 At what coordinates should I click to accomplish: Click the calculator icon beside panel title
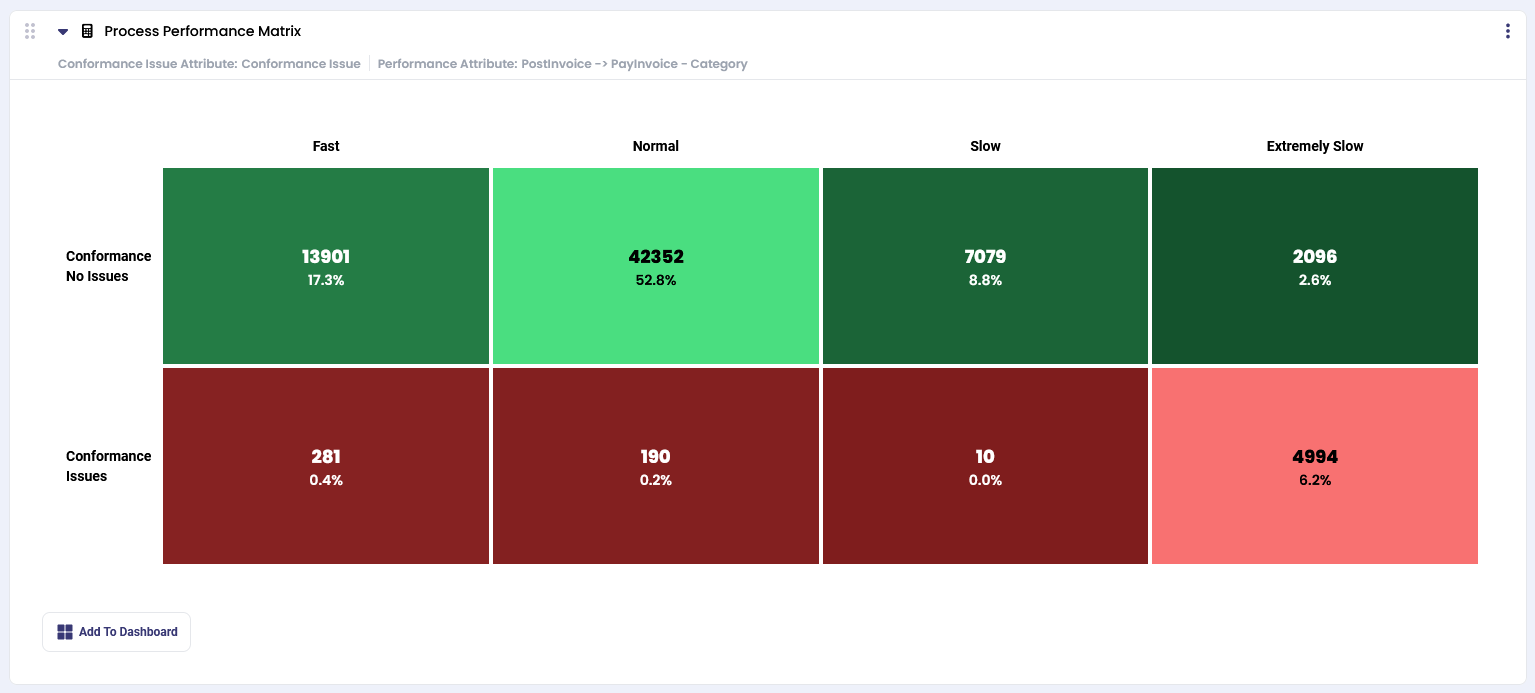(x=87, y=32)
